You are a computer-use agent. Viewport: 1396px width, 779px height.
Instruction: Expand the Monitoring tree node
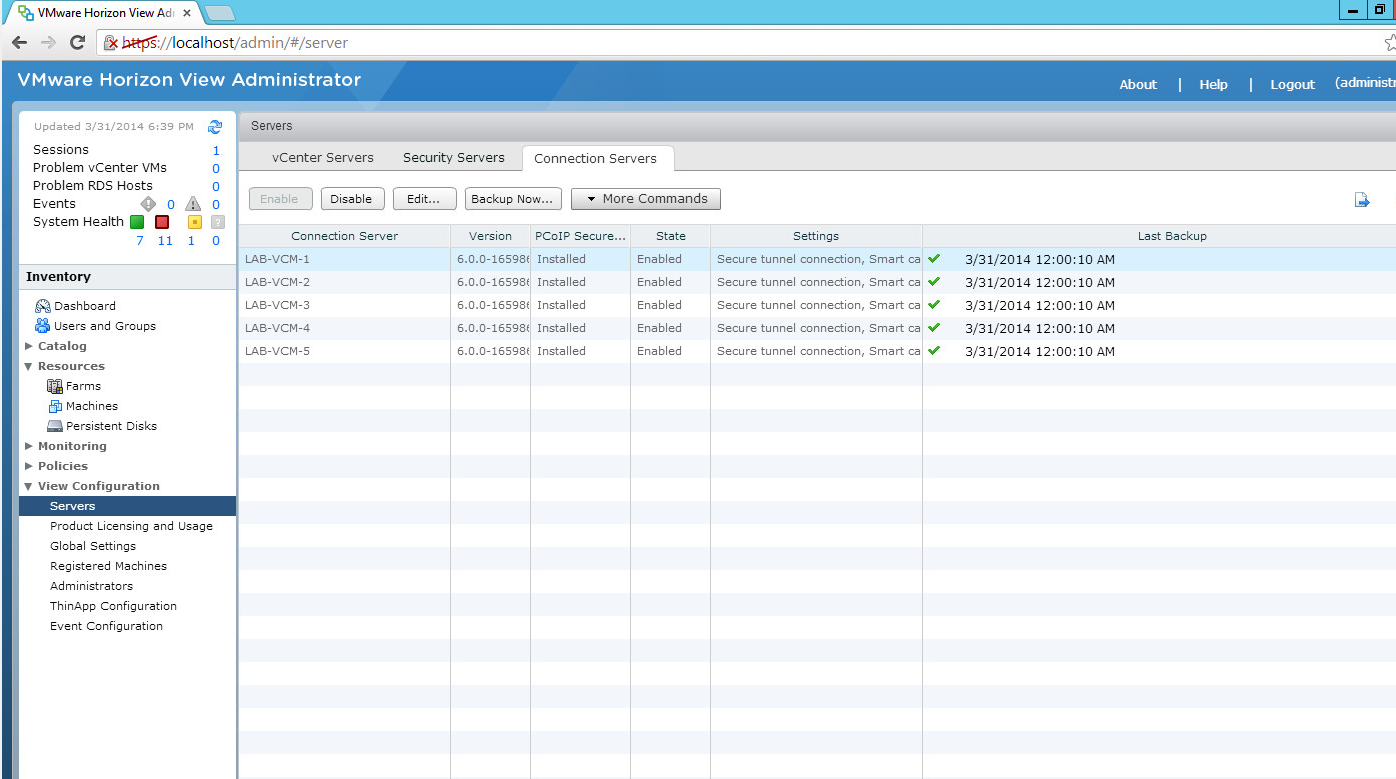pyautogui.click(x=29, y=446)
